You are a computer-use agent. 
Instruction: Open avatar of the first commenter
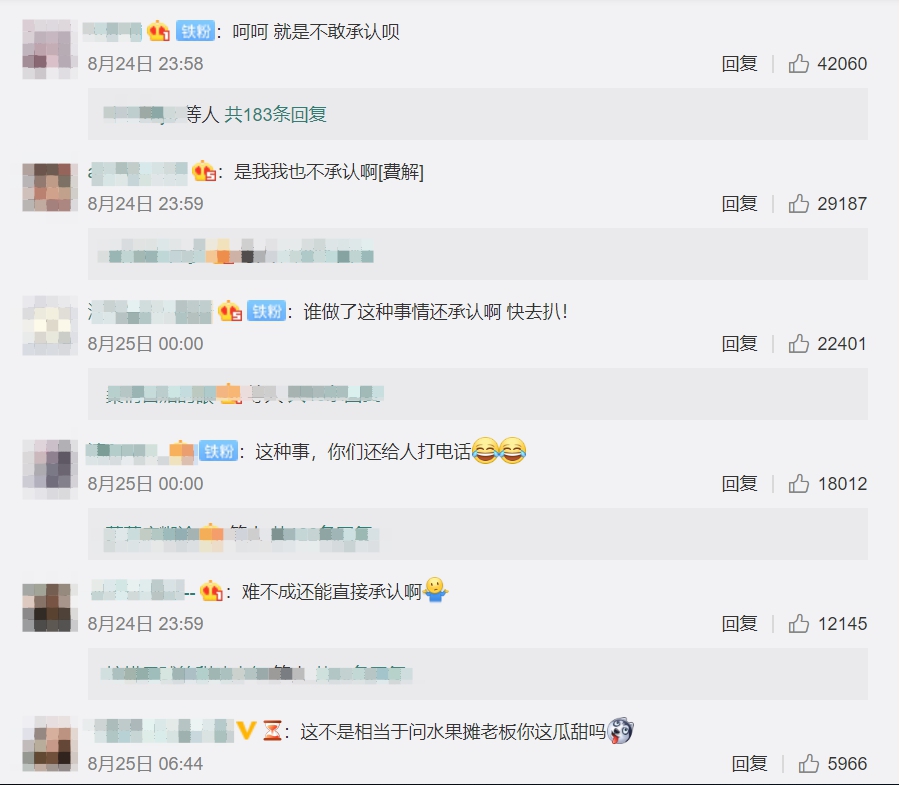tap(50, 49)
